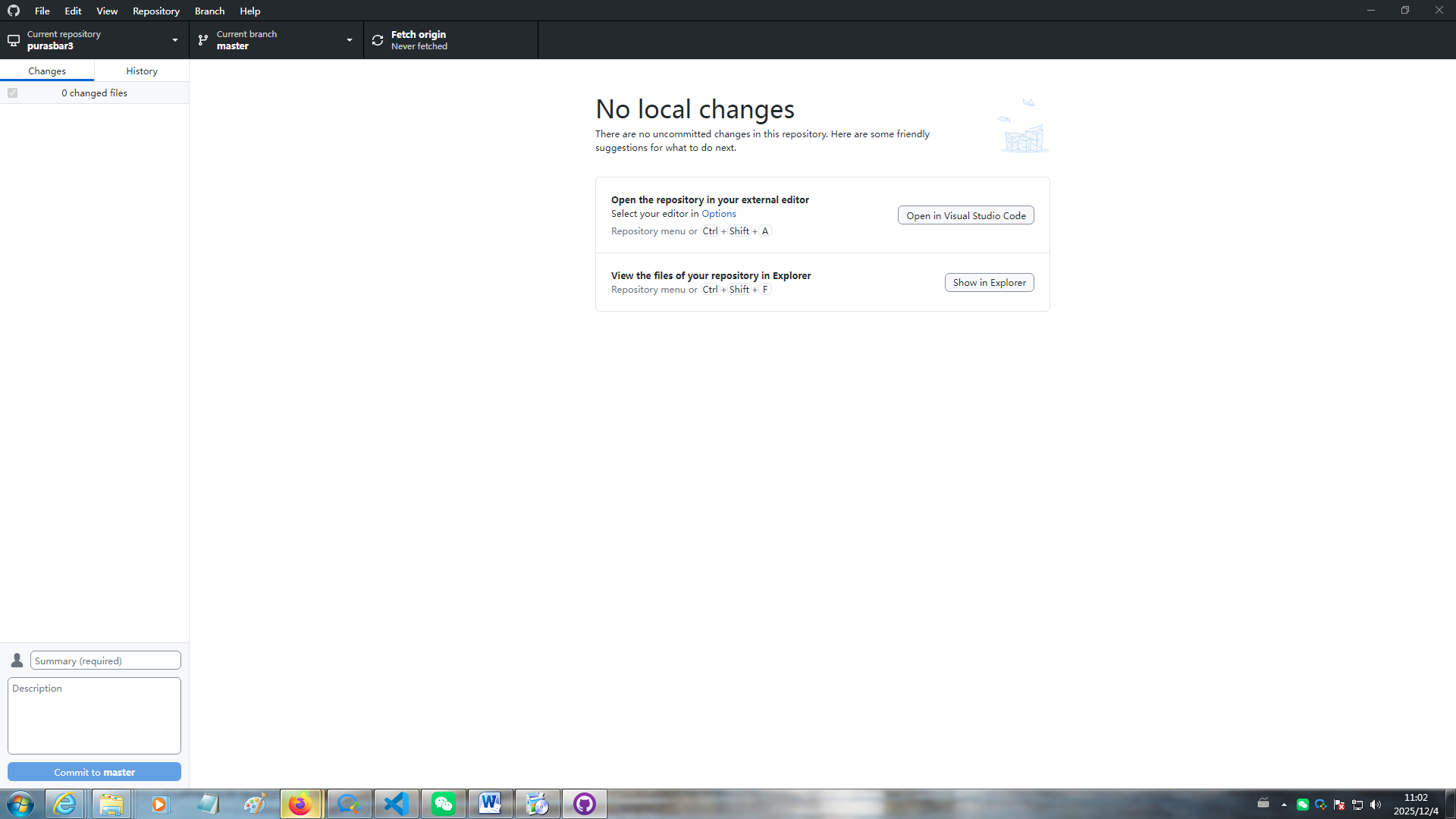Viewport: 1456px width, 819px height.
Task: Toggle the select-all changed files checkbox
Action: [x=12, y=93]
